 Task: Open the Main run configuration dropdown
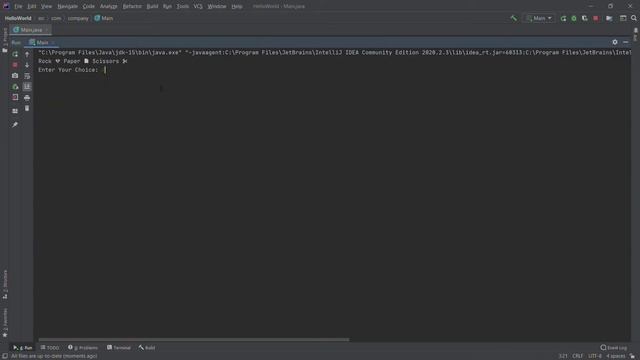click(x=539, y=18)
